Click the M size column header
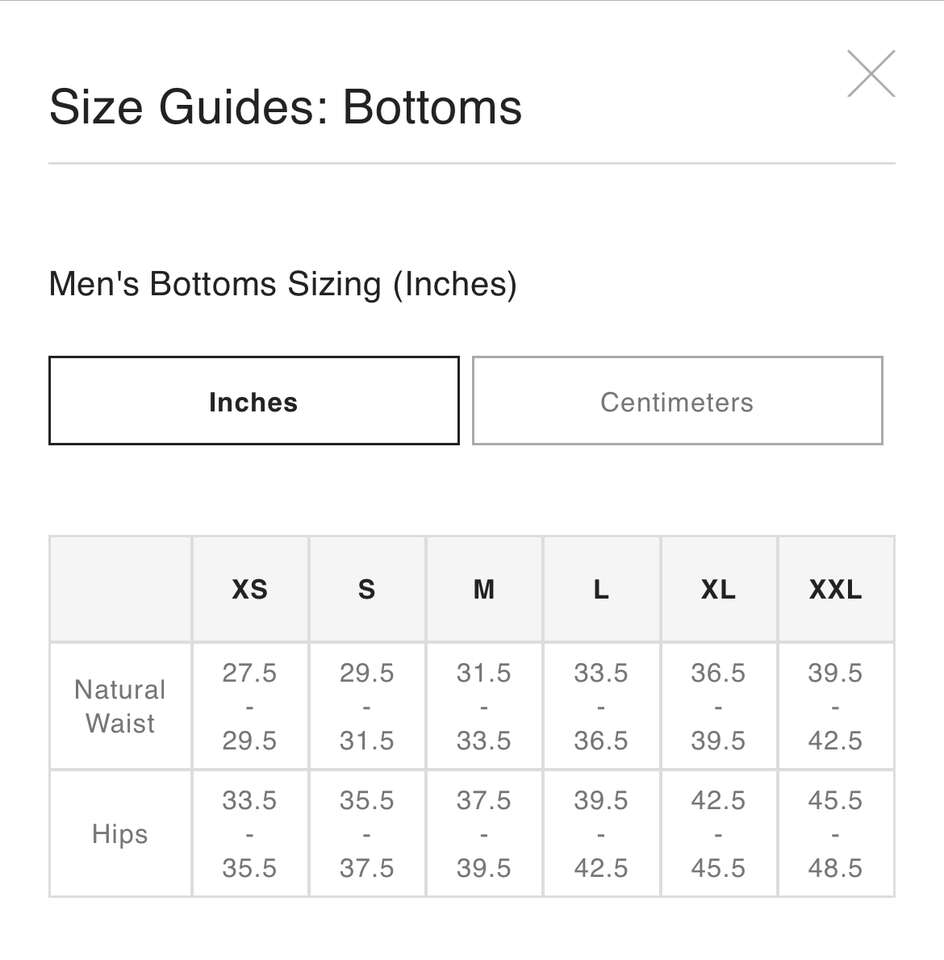 click(x=484, y=590)
